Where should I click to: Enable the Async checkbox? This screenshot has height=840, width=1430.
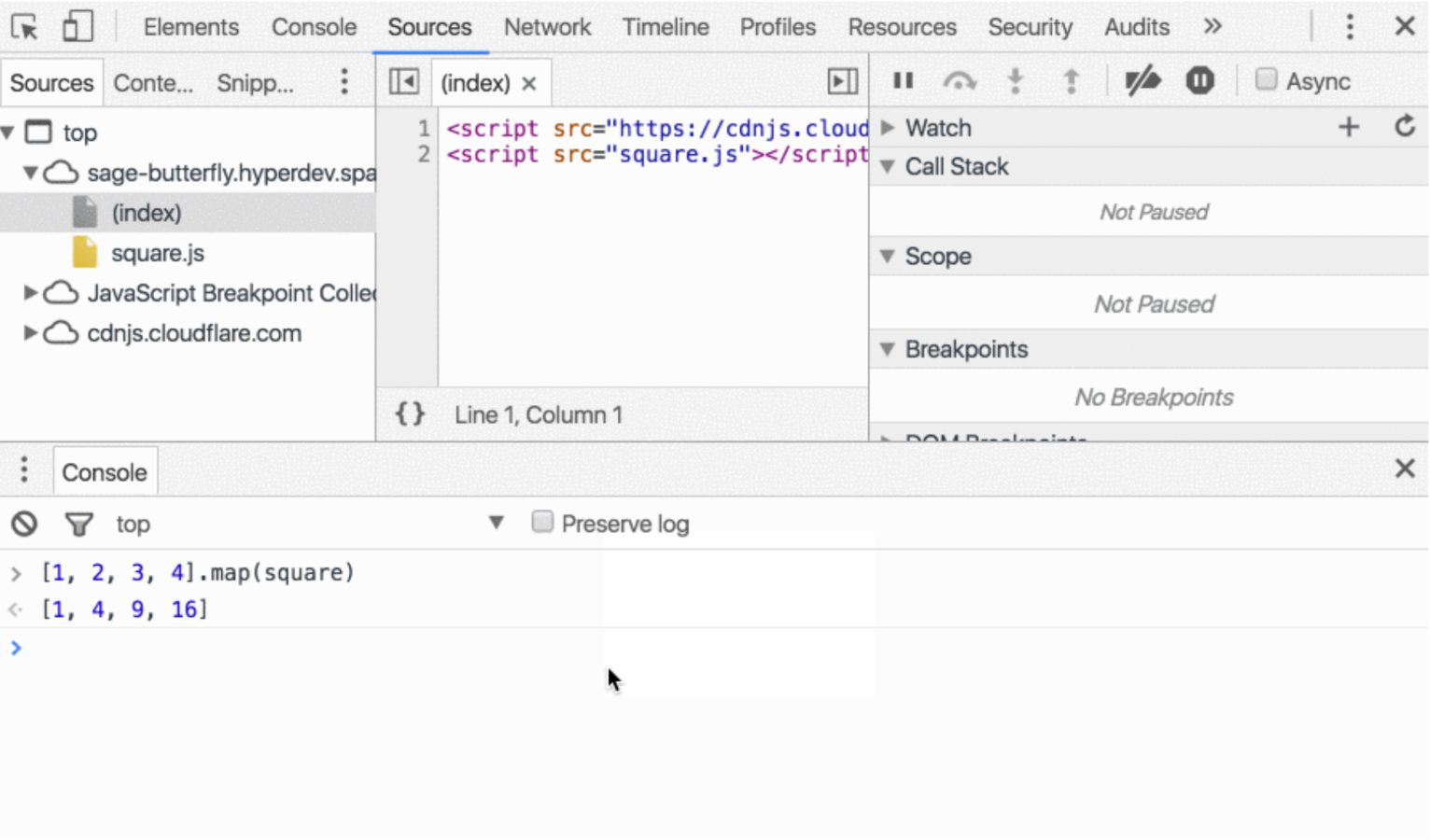click(1266, 79)
